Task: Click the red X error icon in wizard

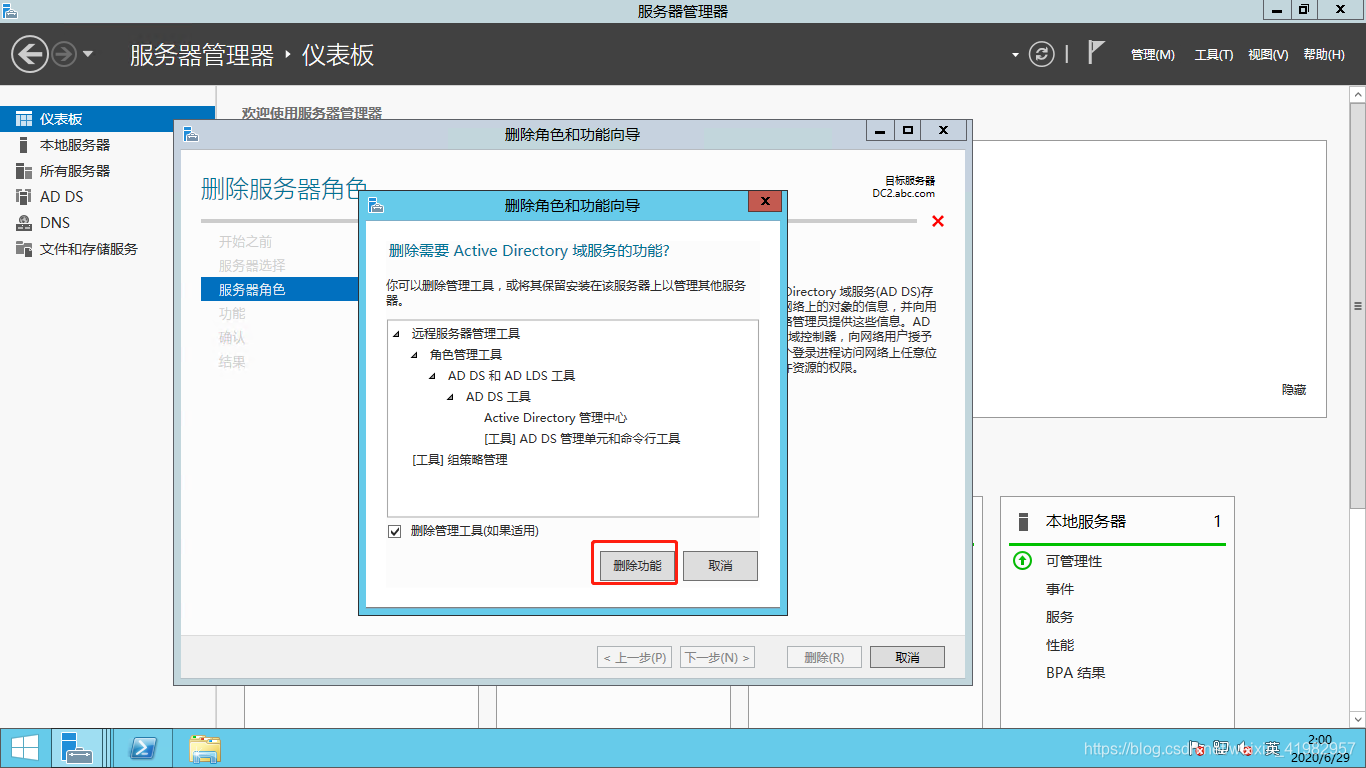Action: pos(938,221)
